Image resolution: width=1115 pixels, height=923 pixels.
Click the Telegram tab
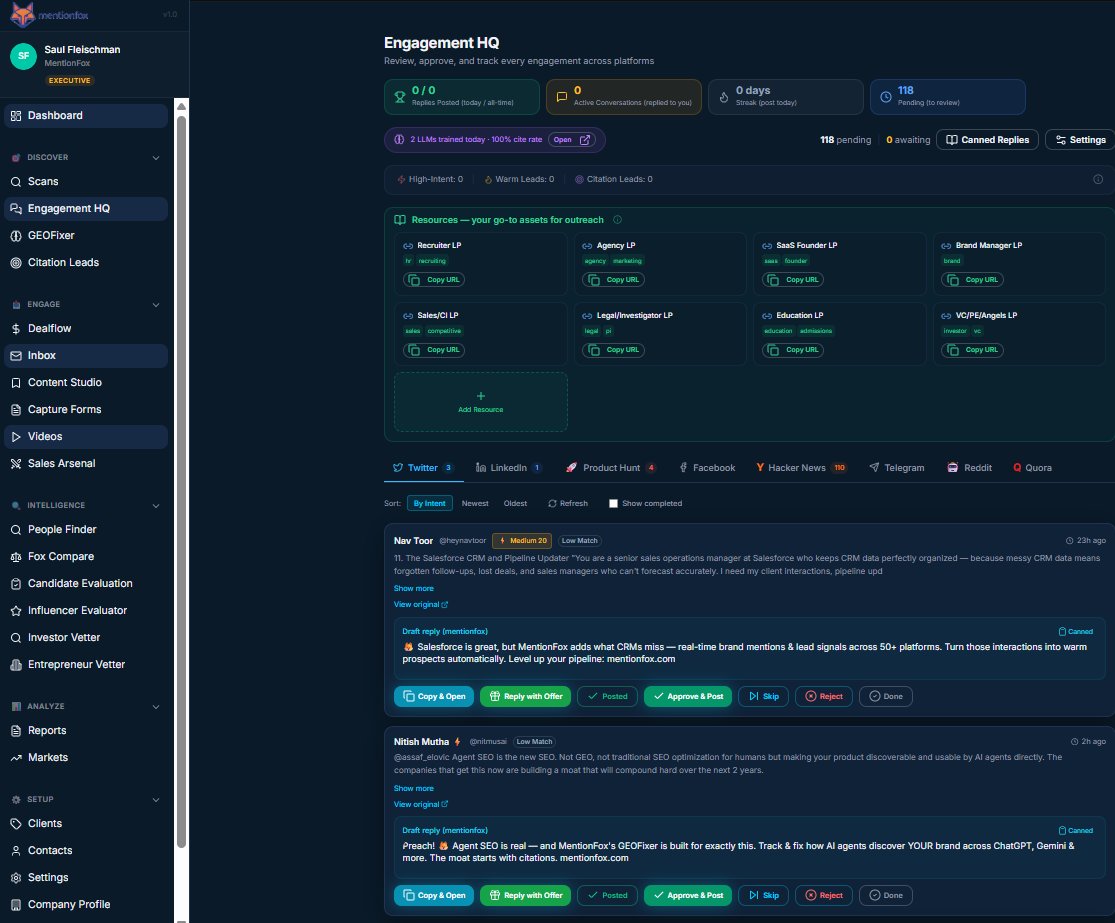pos(897,468)
